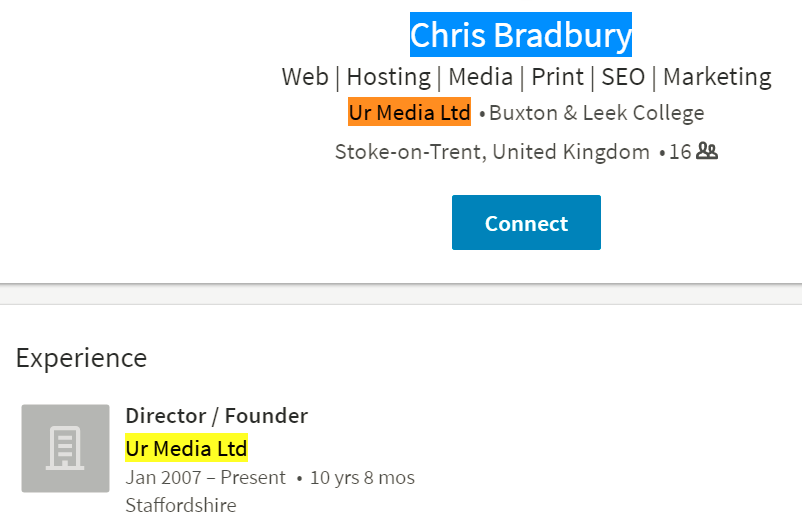The image size is (802, 524).
Task: Click the Stoke-on-Trent, United Kingdom location
Action: 492,152
